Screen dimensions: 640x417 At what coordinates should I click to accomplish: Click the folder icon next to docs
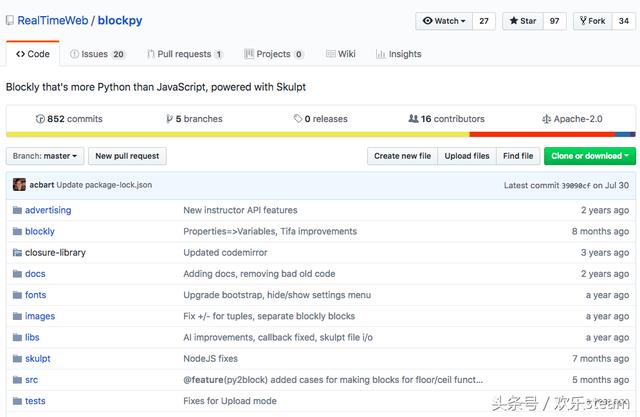pos(17,274)
